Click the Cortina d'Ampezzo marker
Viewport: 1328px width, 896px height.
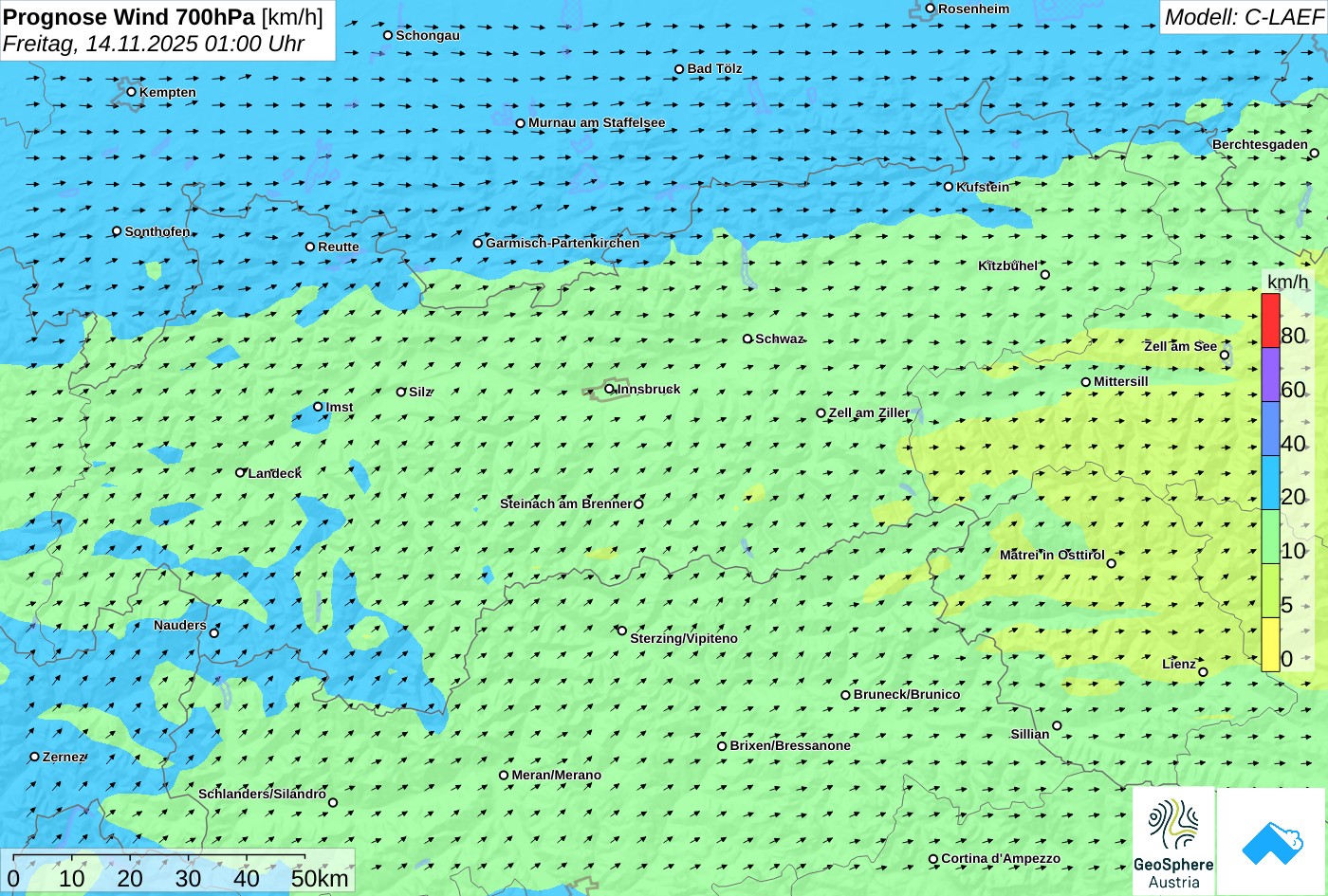click(x=933, y=859)
